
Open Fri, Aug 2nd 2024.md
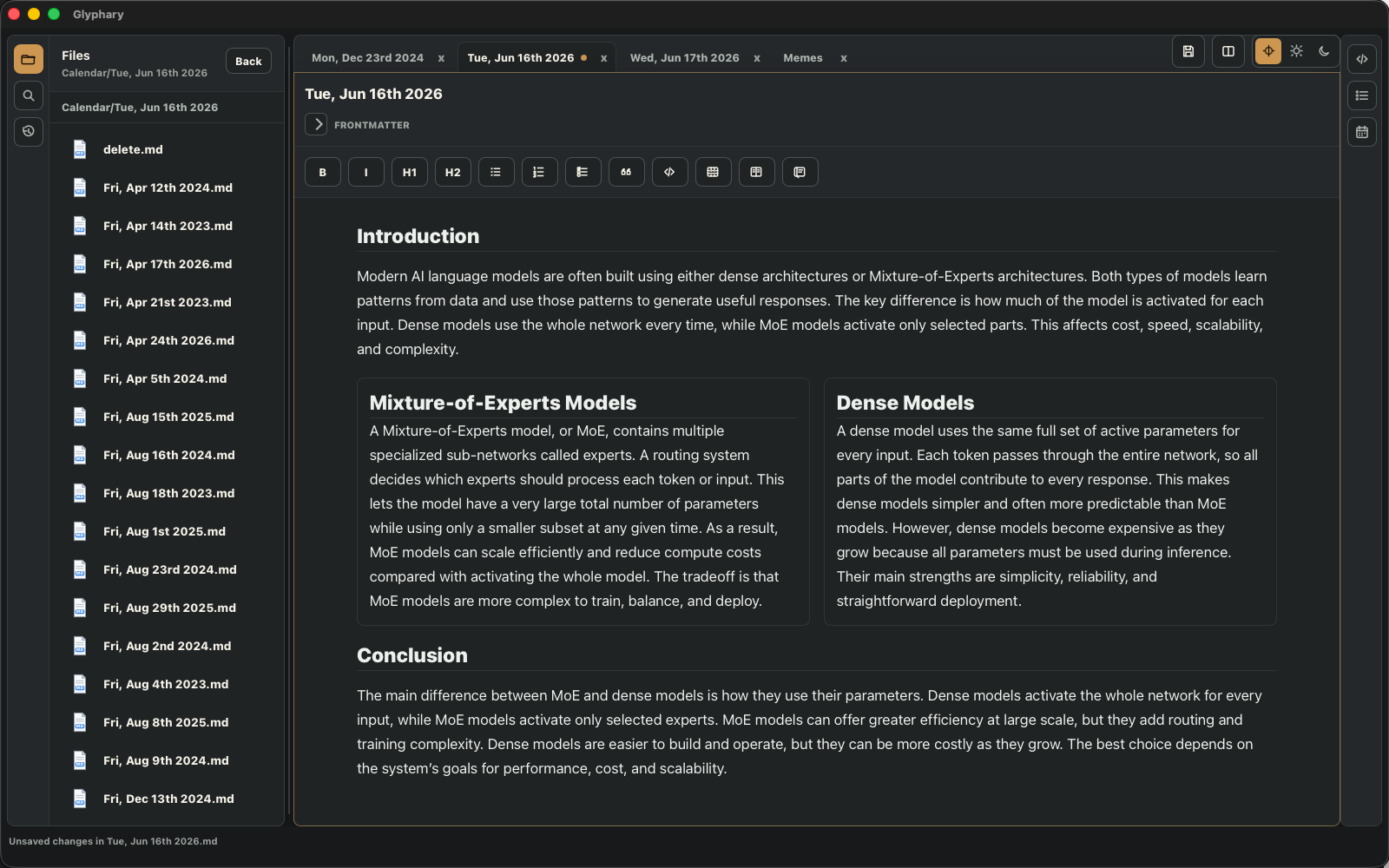(x=167, y=646)
